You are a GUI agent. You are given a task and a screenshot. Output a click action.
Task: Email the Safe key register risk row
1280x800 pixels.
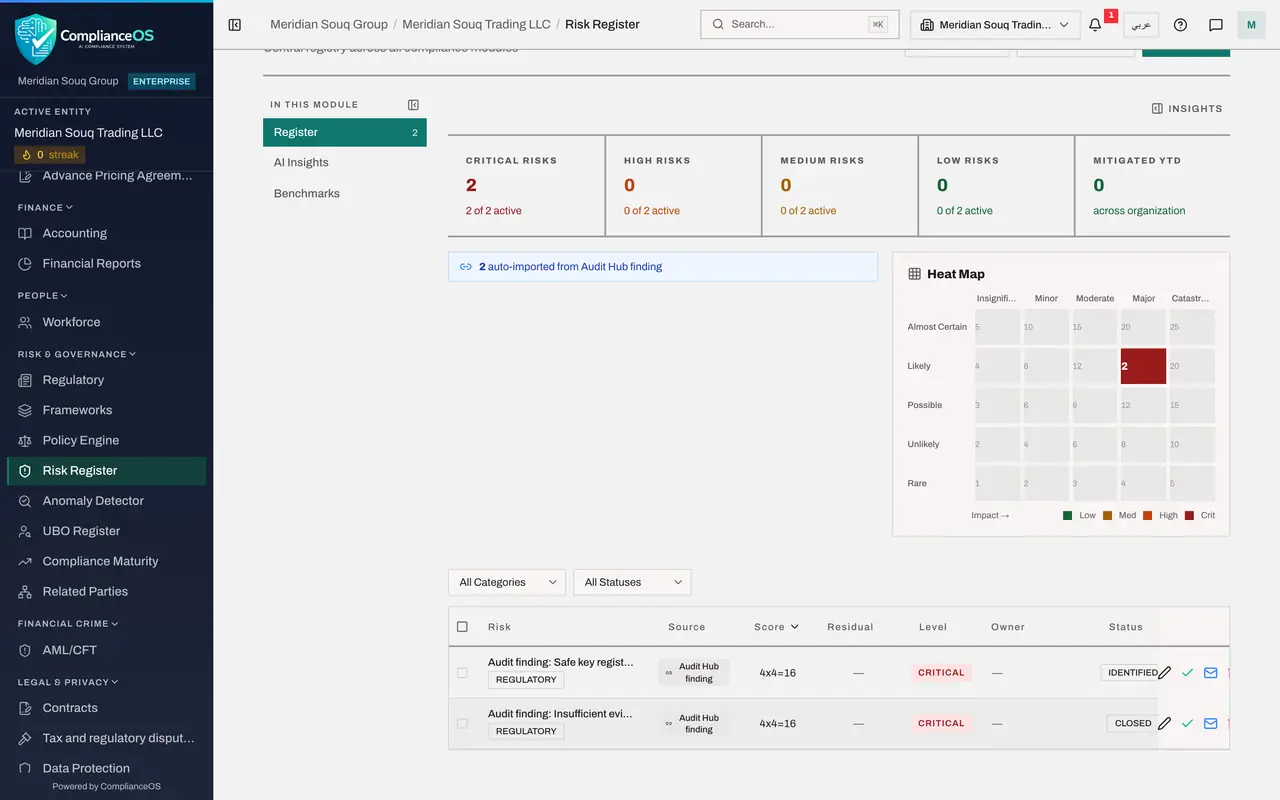pyautogui.click(x=1210, y=673)
